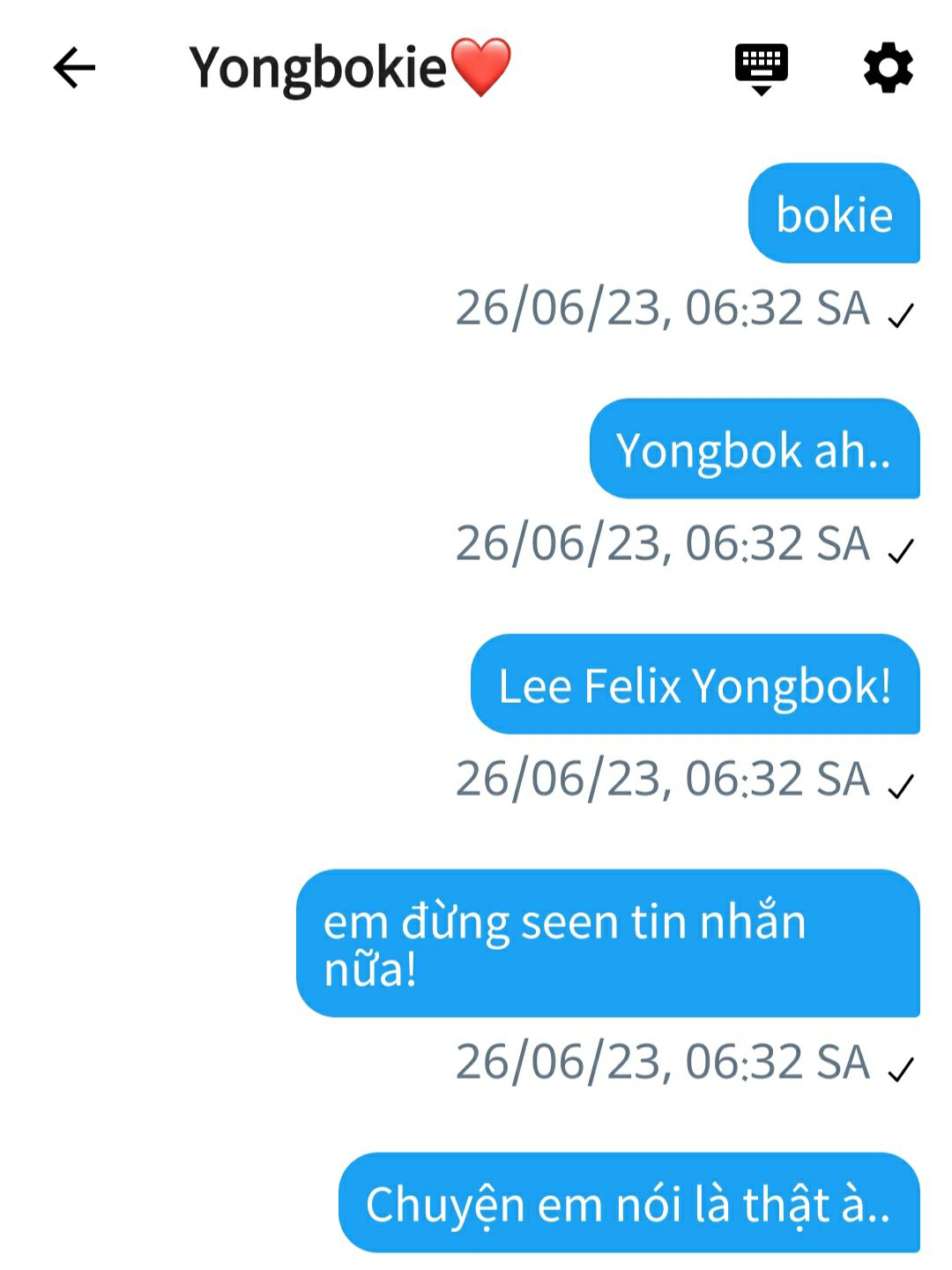Viewport: 952px width, 1270px height.
Task: Tap the checkmark under 'Lee Felix Yongbok!' message
Action: pos(901,787)
